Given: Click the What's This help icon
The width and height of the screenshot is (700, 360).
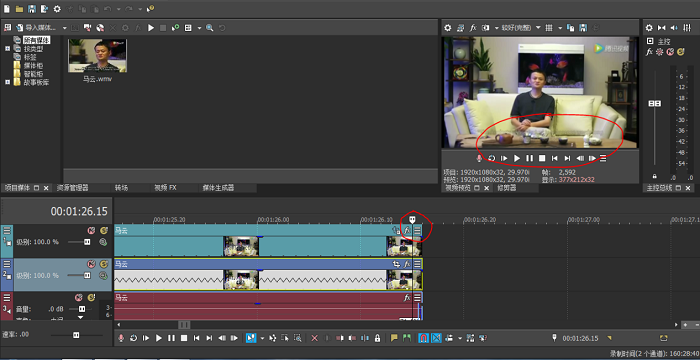Looking at the screenshot, I should click(150, 9).
